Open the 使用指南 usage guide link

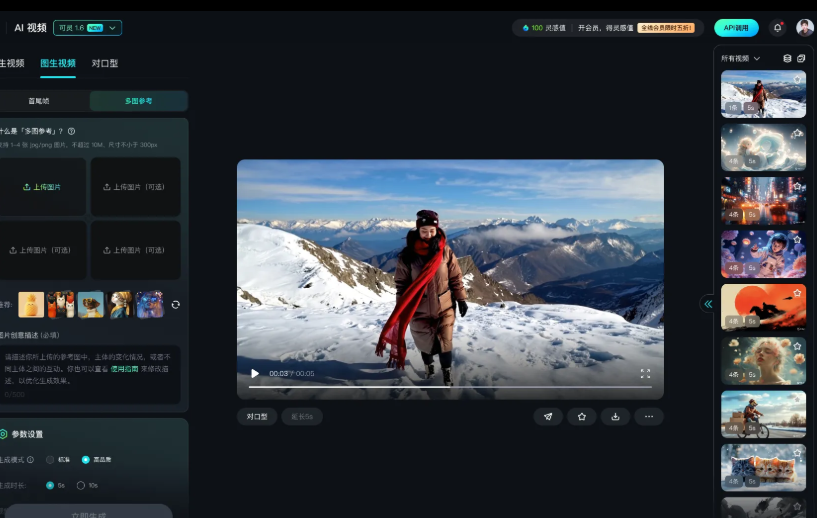point(124,369)
